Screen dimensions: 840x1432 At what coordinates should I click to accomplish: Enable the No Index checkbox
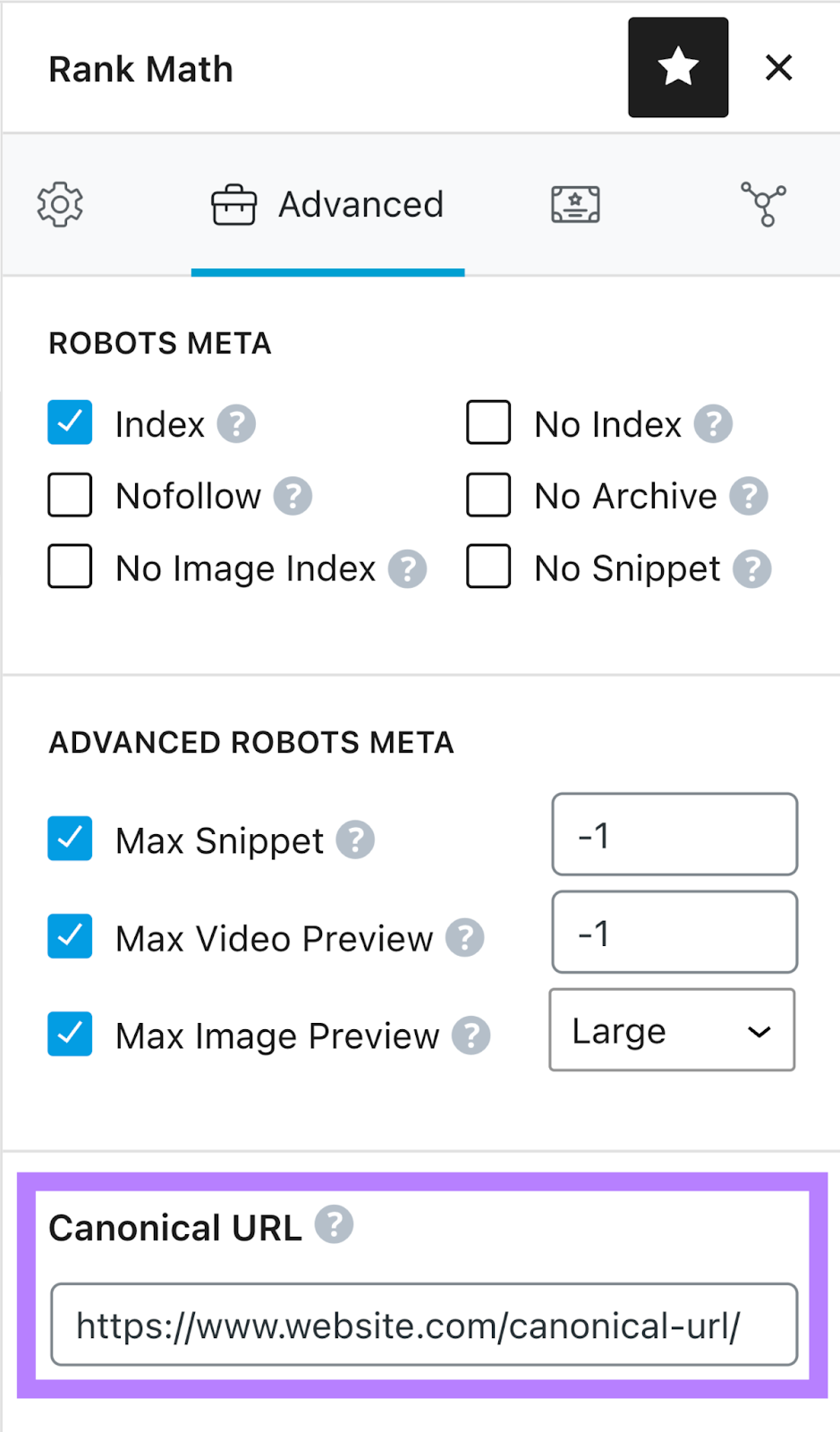pyautogui.click(x=488, y=422)
